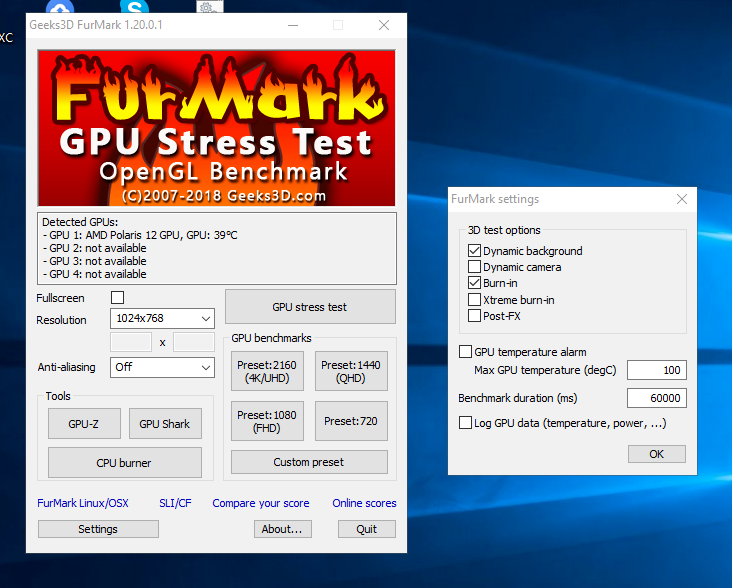Start the GPU stress test
Image resolution: width=732 pixels, height=588 pixels.
coord(310,307)
